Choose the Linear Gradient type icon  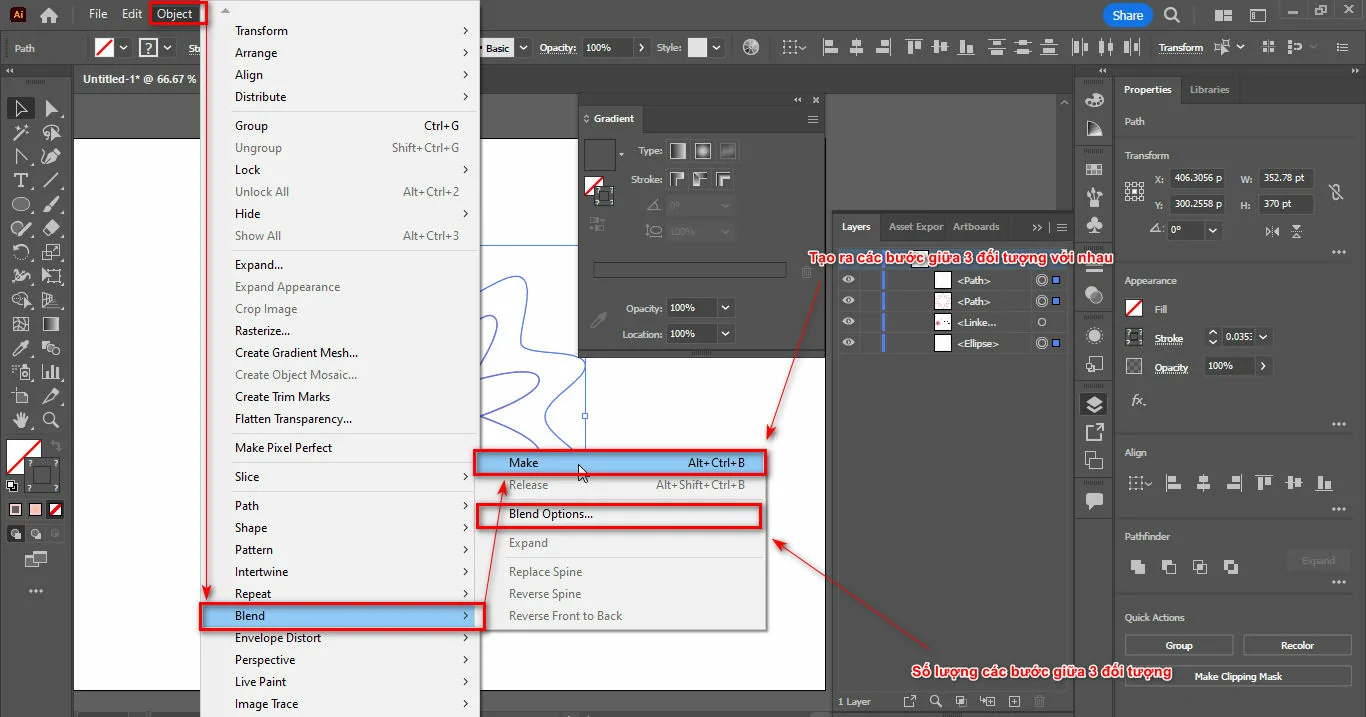click(x=678, y=151)
